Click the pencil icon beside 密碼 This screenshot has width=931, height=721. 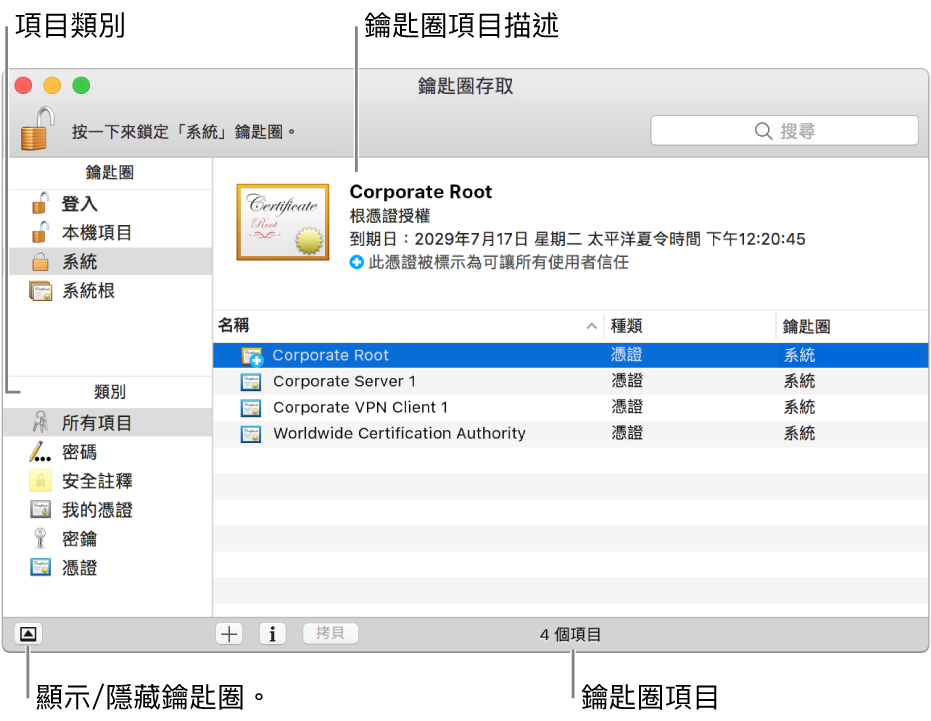pyautogui.click(x=40, y=451)
